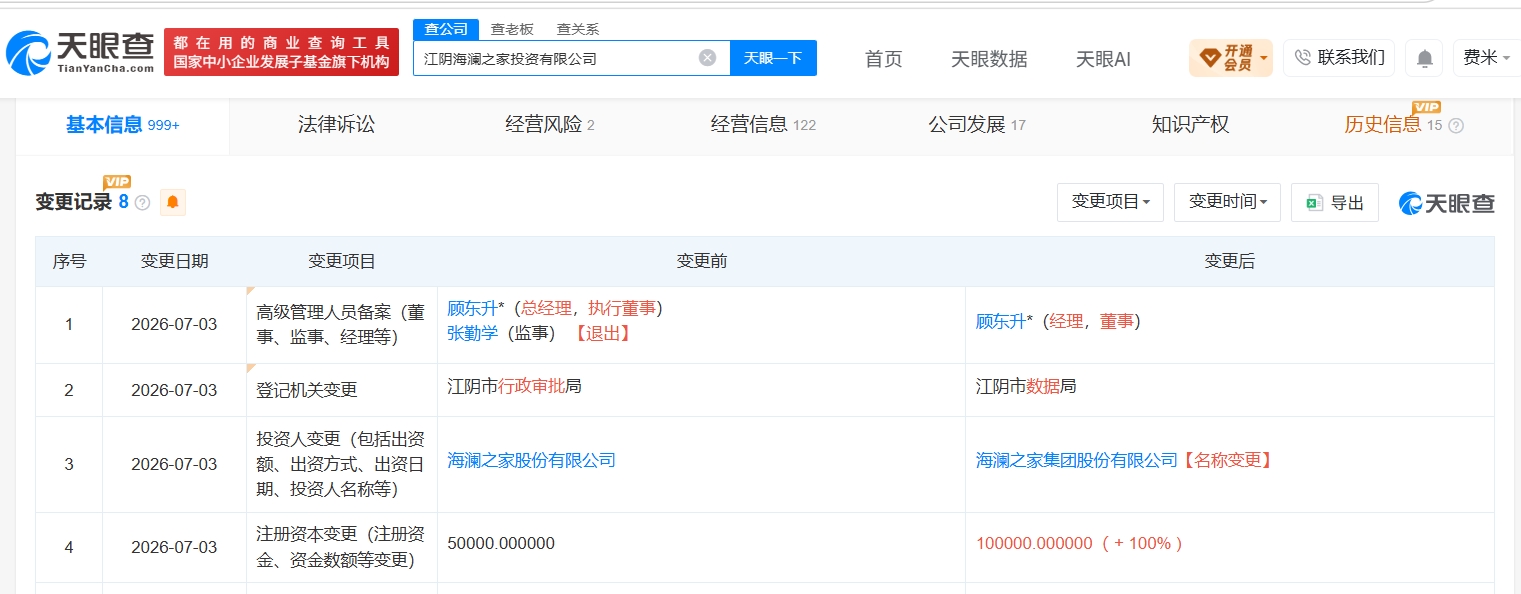Clear the search box with X icon
The image size is (1521, 594).
tap(707, 58)
